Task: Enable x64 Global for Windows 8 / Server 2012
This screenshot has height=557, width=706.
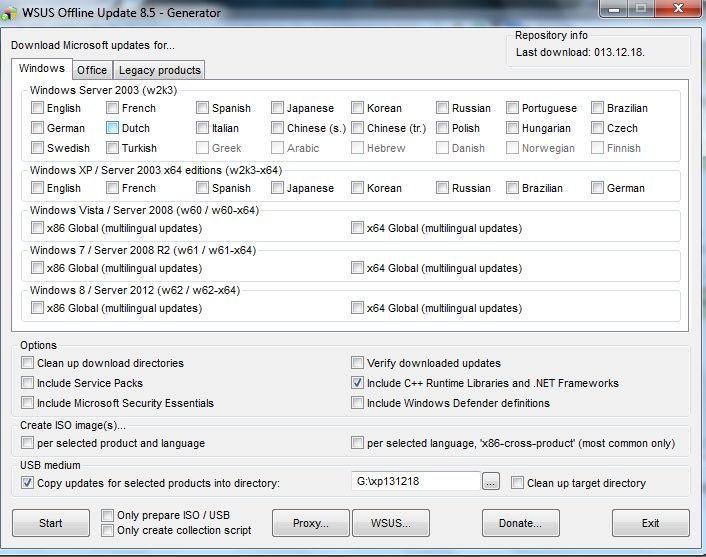Action: coord(358,308)
